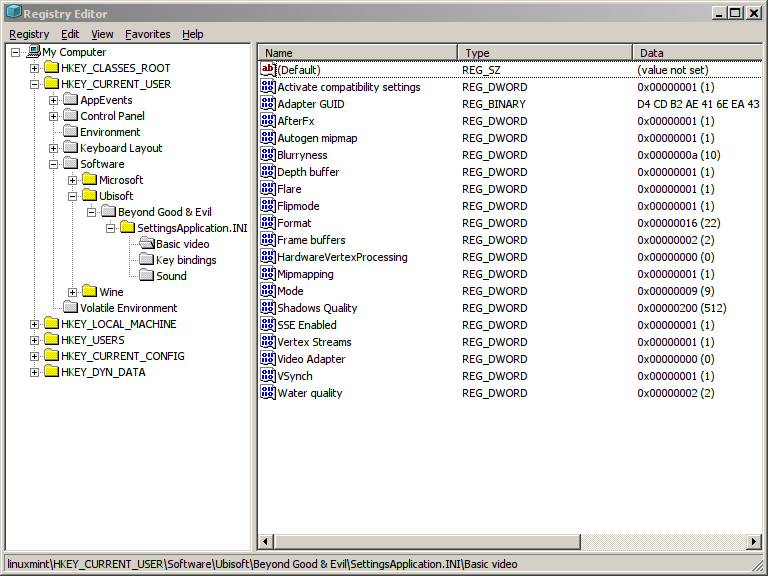Expand the HKEY_CURRENT_CONFIG key
The width and height of the screenshot is (768, 576).
34,356
